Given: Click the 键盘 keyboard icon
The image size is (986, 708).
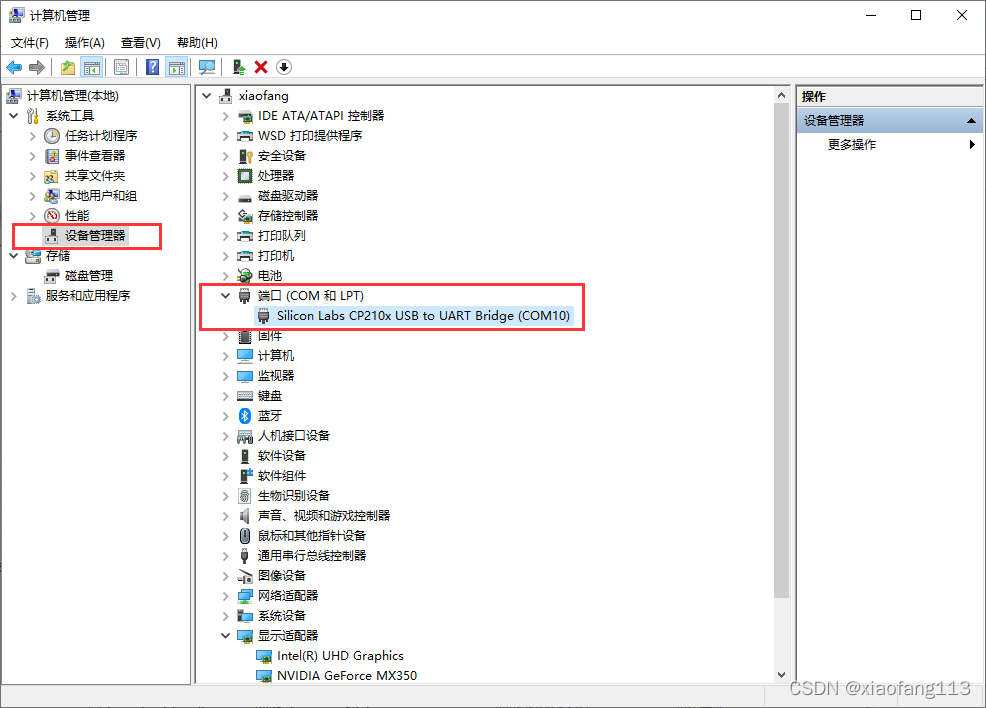Looking at the screenshot, I should [245, 395].
